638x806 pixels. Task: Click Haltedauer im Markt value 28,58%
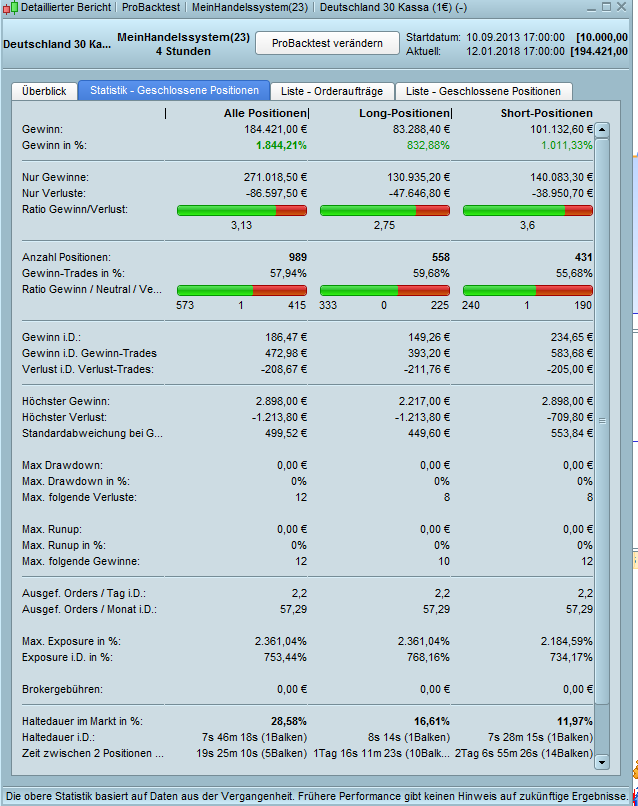click(x=289, y=721)
